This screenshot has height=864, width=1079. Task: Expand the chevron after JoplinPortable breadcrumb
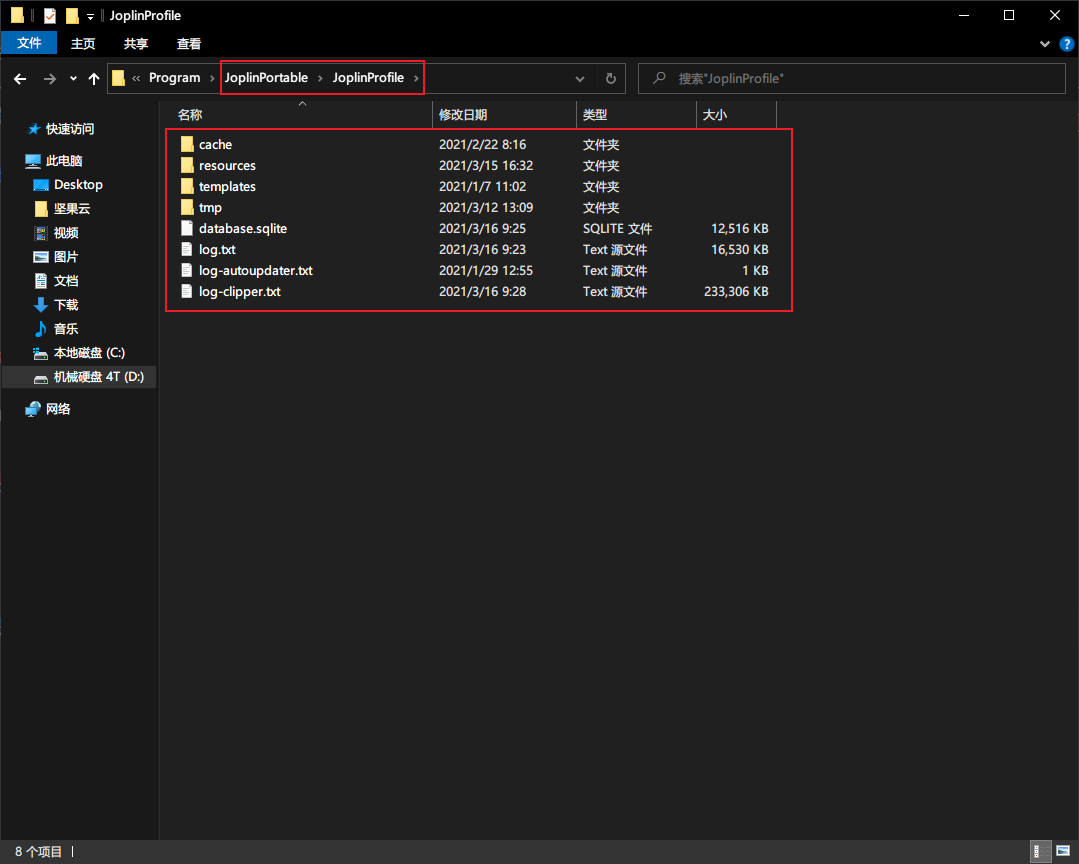[x=320, y=78]
